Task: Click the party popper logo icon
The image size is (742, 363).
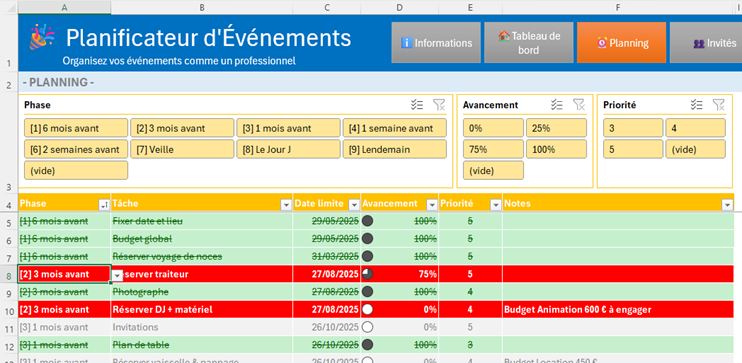Action: [42, 36]
